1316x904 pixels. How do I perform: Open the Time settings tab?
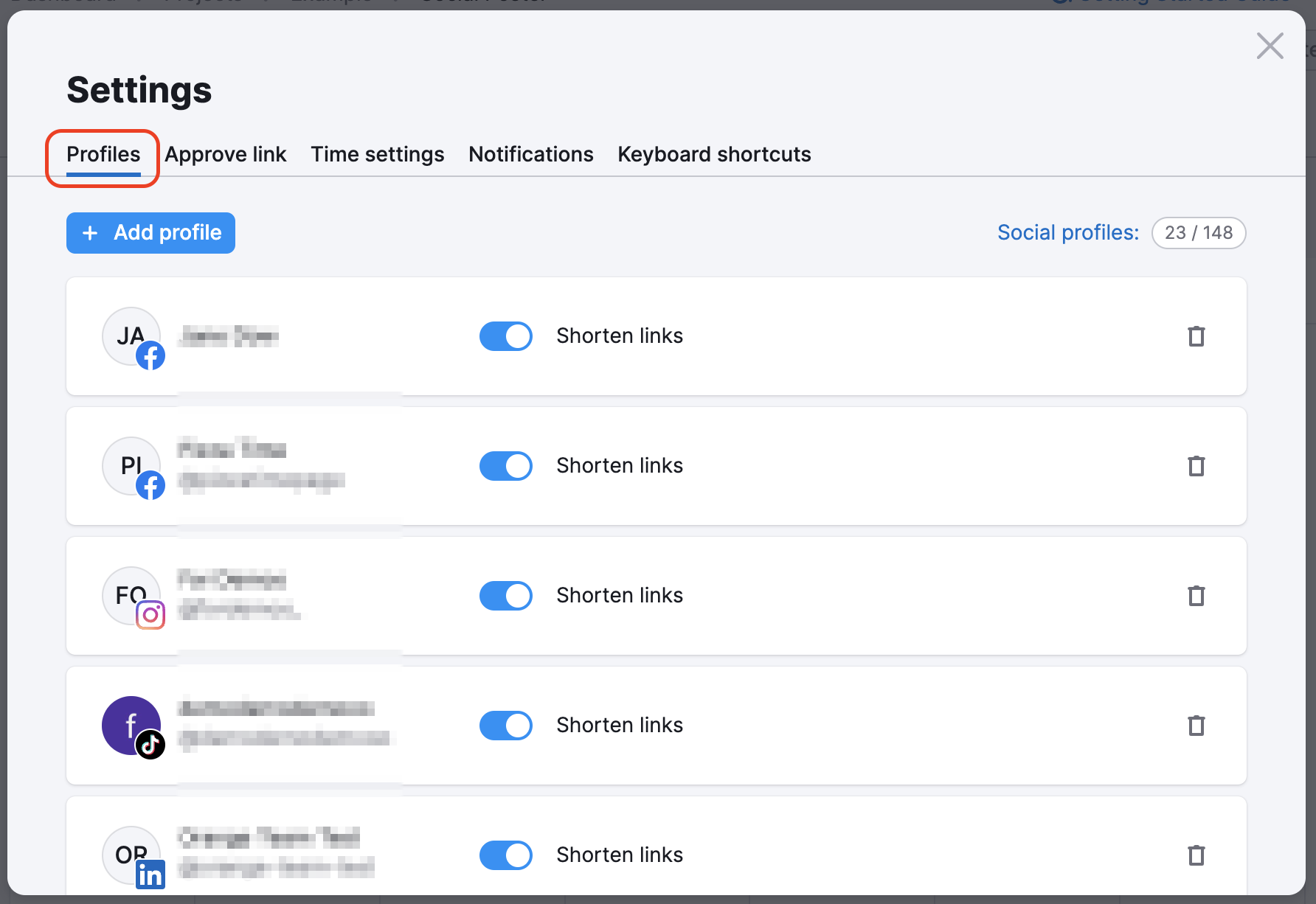[377, 154]
